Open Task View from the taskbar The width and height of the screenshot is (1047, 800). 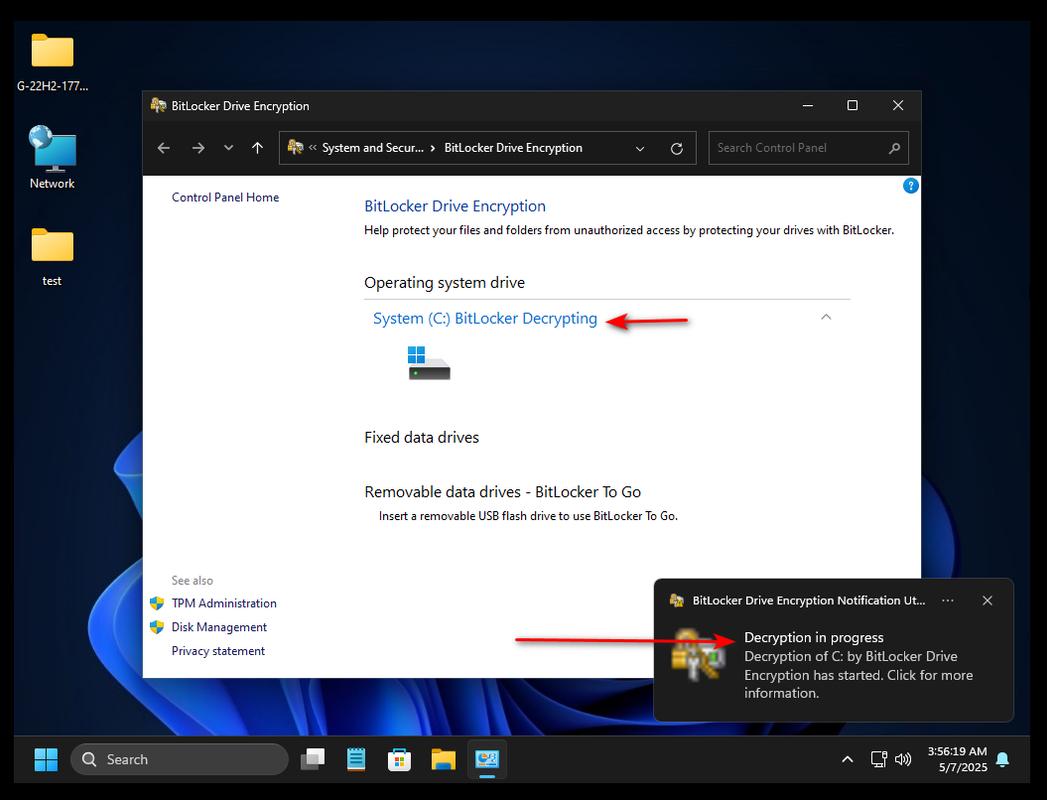(312, 759)
